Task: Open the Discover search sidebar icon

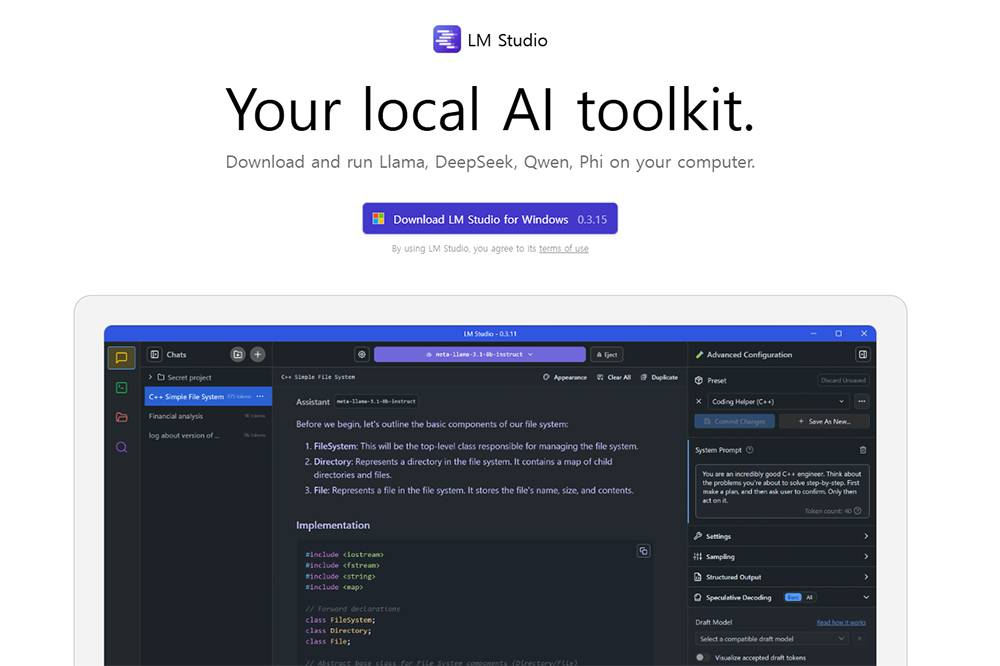Action: pyautogui.click(x=121, y=447)
